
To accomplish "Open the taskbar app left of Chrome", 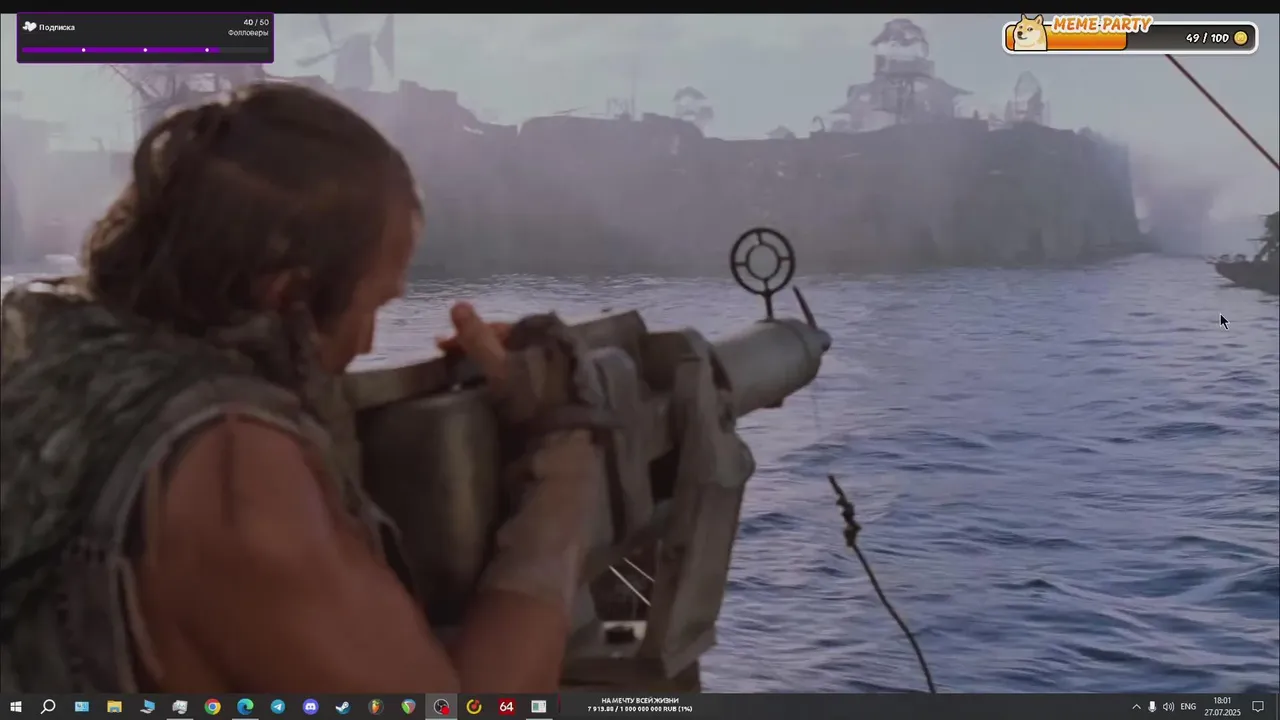I will [x=180, y=707].
